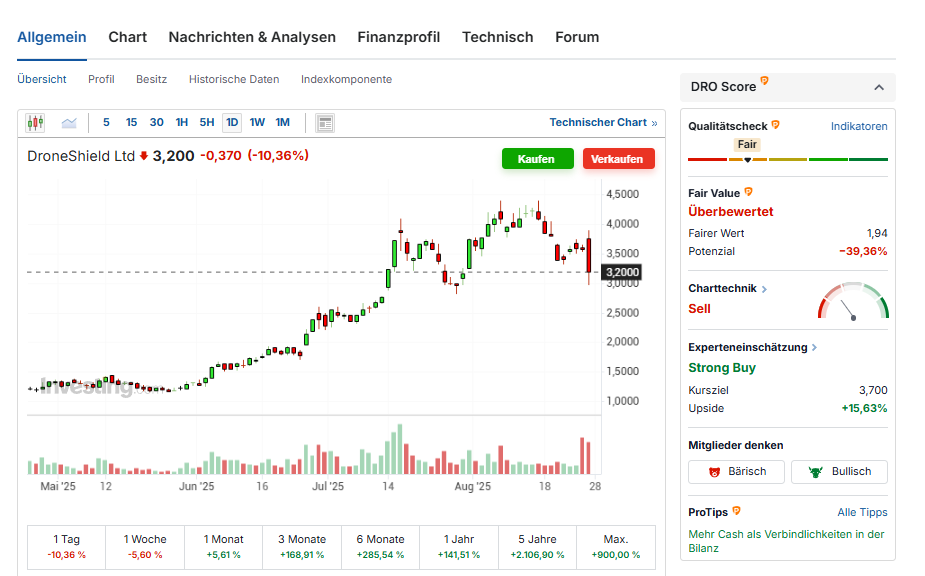Click the Pro badge next to Fair Value
Screen dimensions: 925x576
(749, 192)
